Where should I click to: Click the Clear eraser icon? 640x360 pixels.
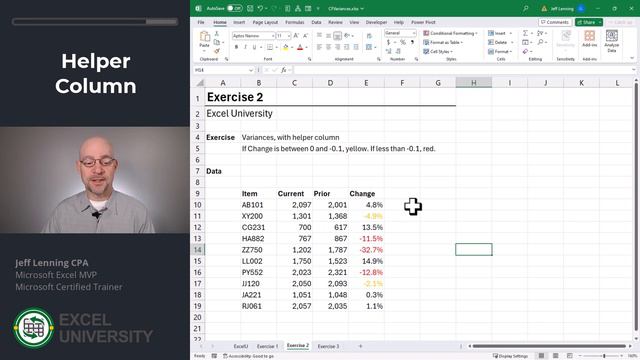525,52
